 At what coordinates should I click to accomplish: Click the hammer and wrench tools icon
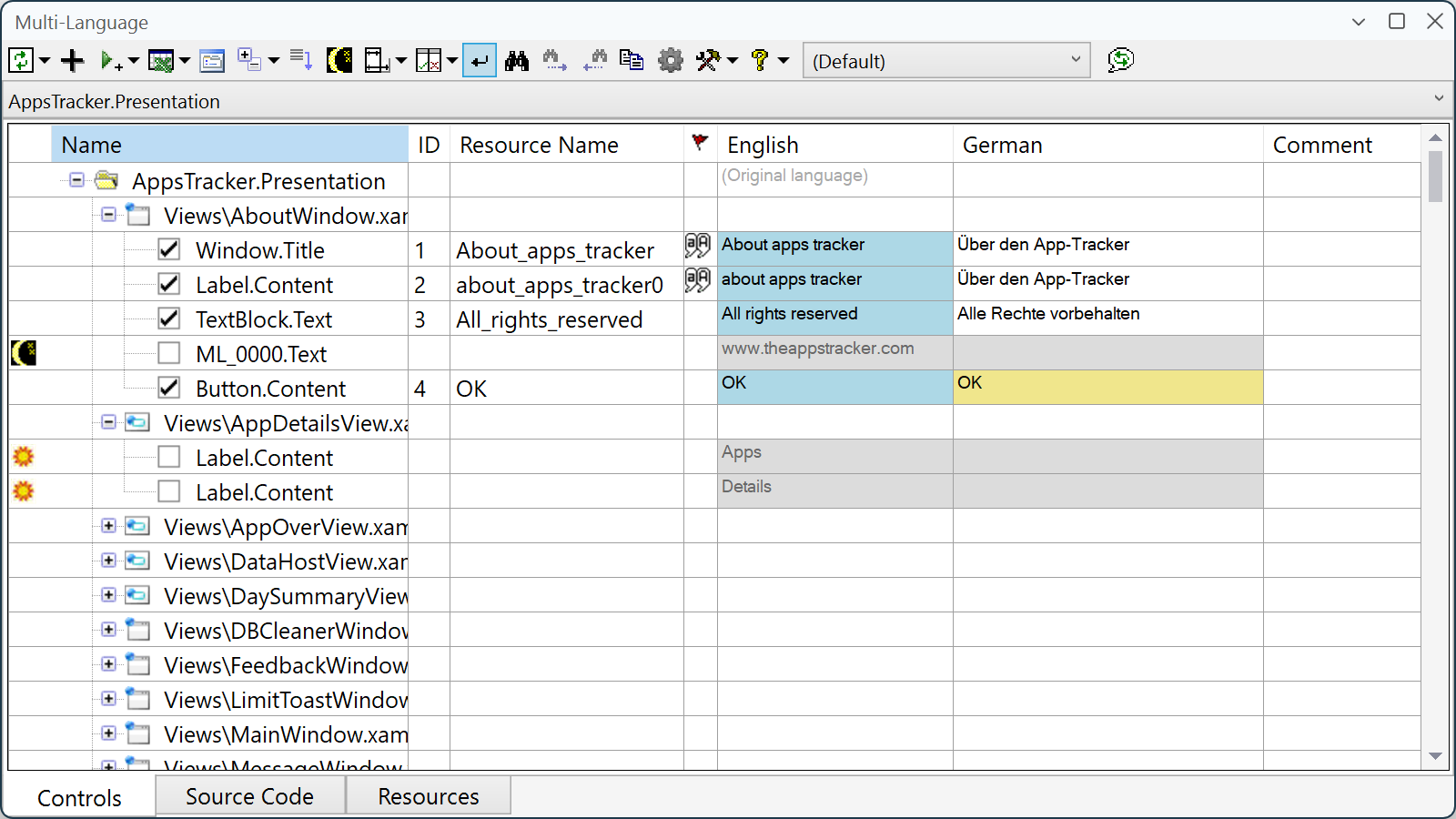point(708,61)
